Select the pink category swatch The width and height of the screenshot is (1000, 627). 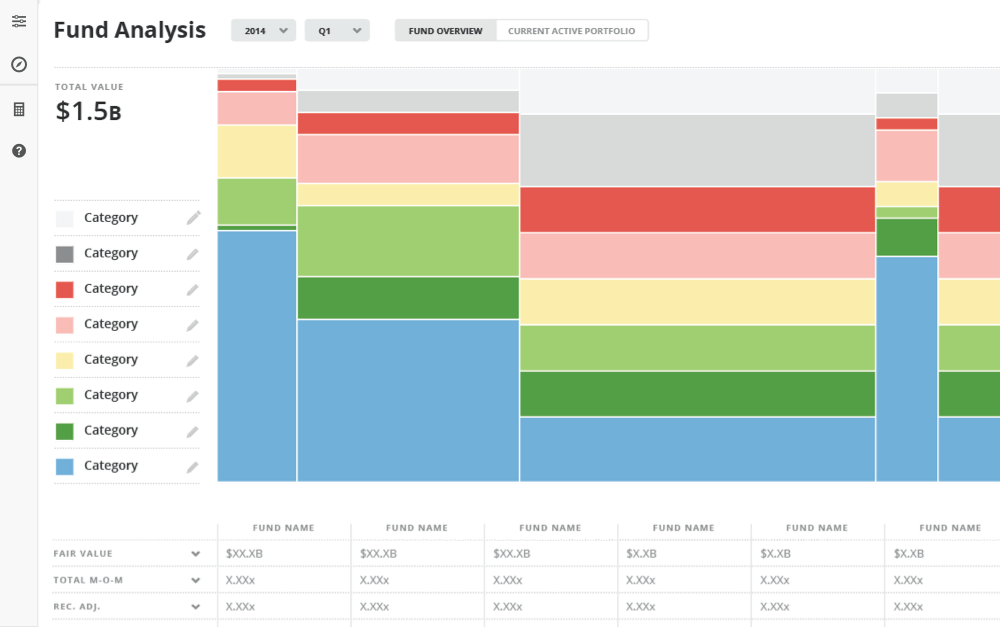click(x=64, y=325)
